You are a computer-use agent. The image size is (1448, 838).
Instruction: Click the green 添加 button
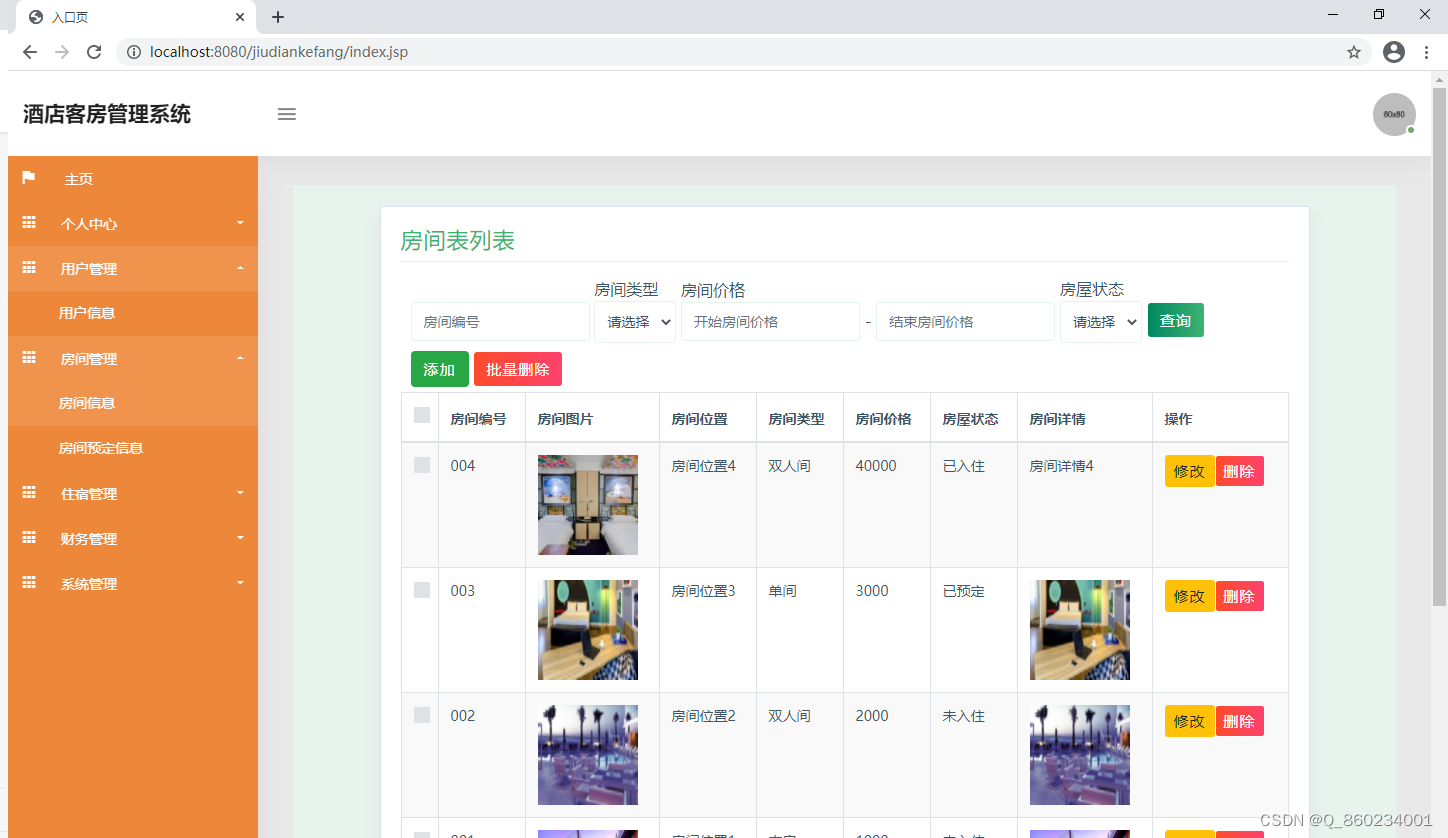440,369
